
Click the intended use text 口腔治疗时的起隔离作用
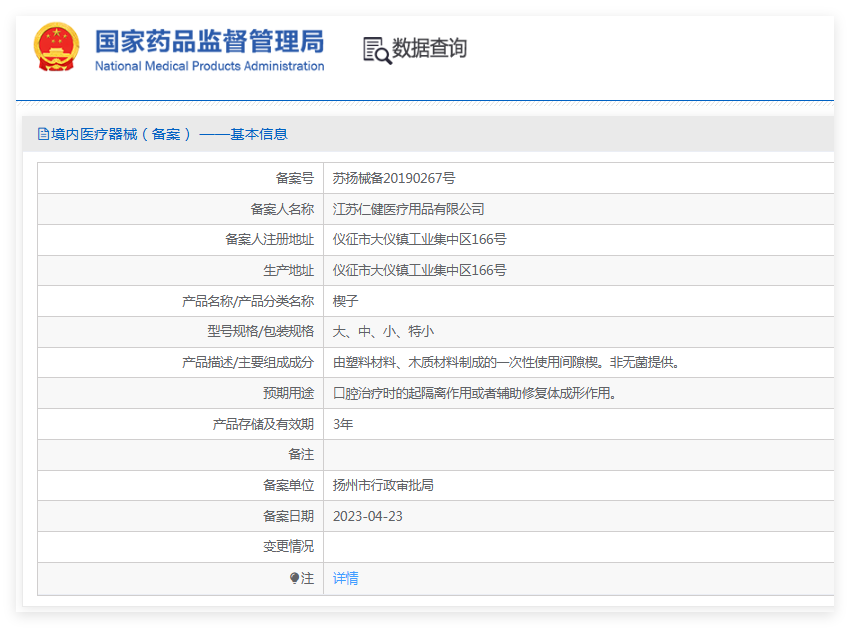tap(474, 393)
